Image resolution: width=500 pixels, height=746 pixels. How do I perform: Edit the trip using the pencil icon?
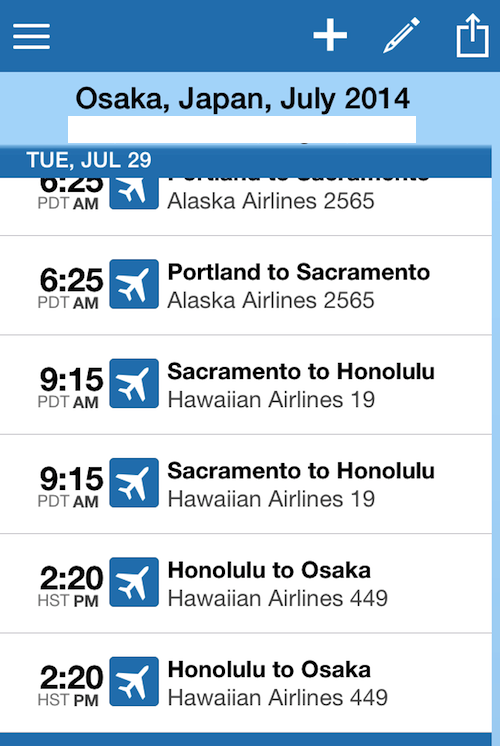(402, 35)
